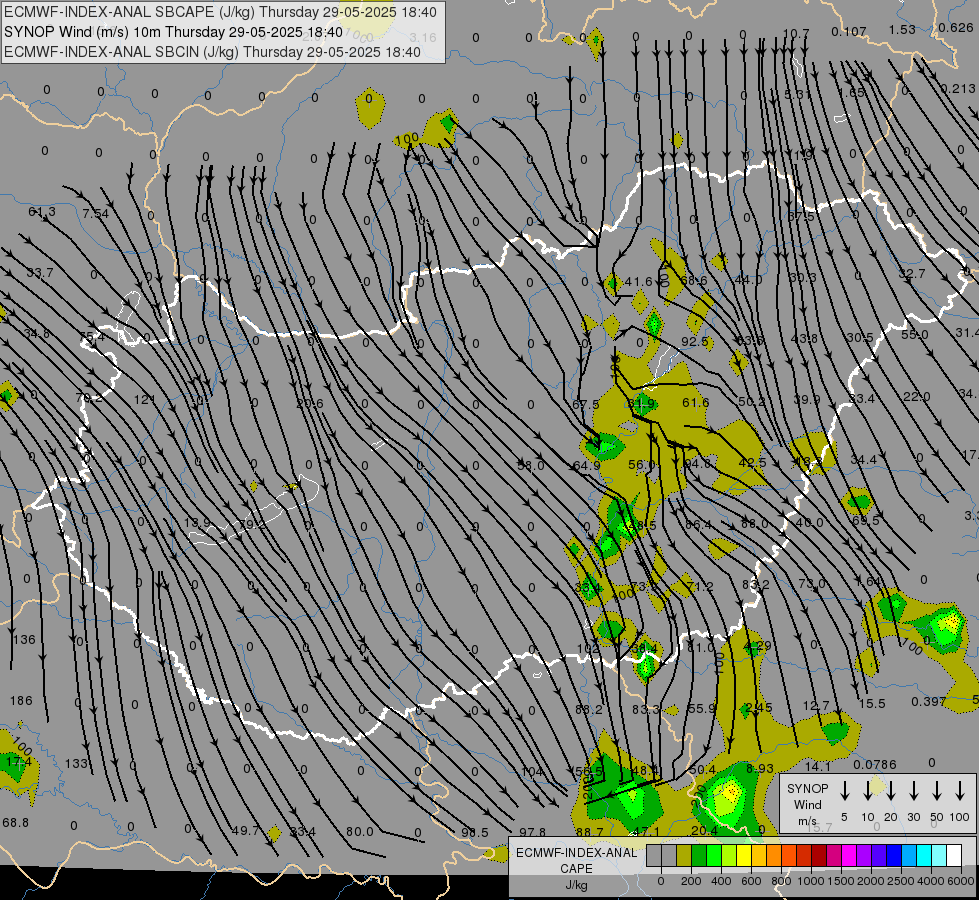Image resolution: width=979 pixels, height=900 pixels.
Task: Click the wind arrow above 5 m/s
Action: (x=844, y=791)
